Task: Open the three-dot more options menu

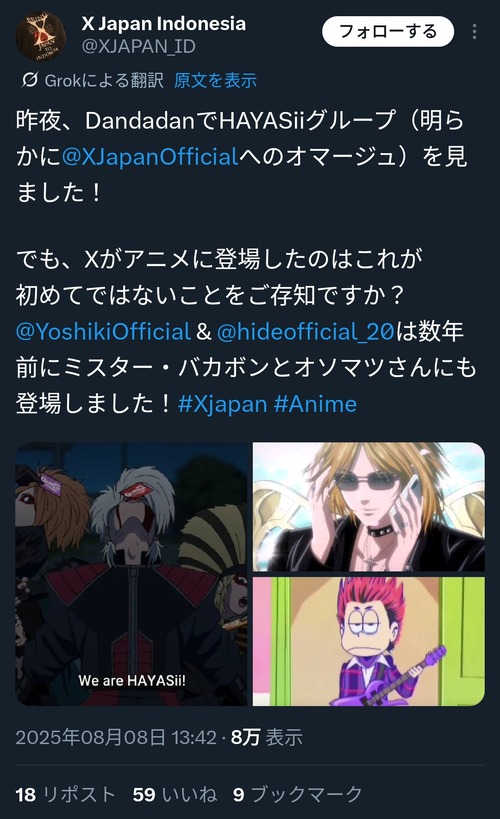Action: 474,32
